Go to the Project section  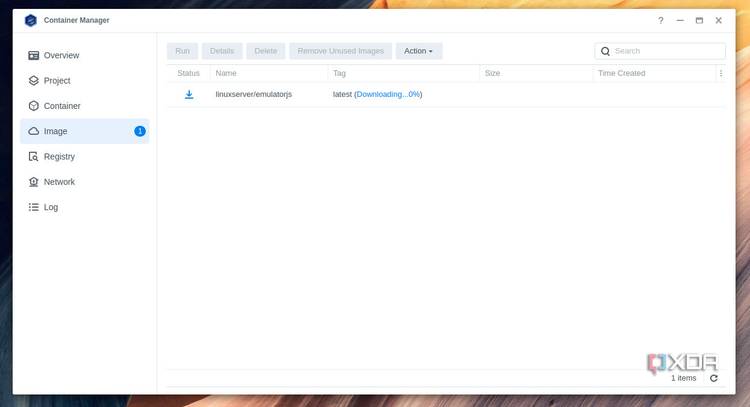(85, 81)
